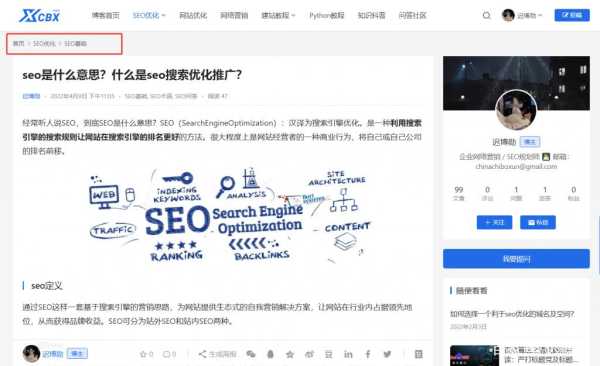
Task: Click the blue 投稿 submit button
Action: coord(572,15)
